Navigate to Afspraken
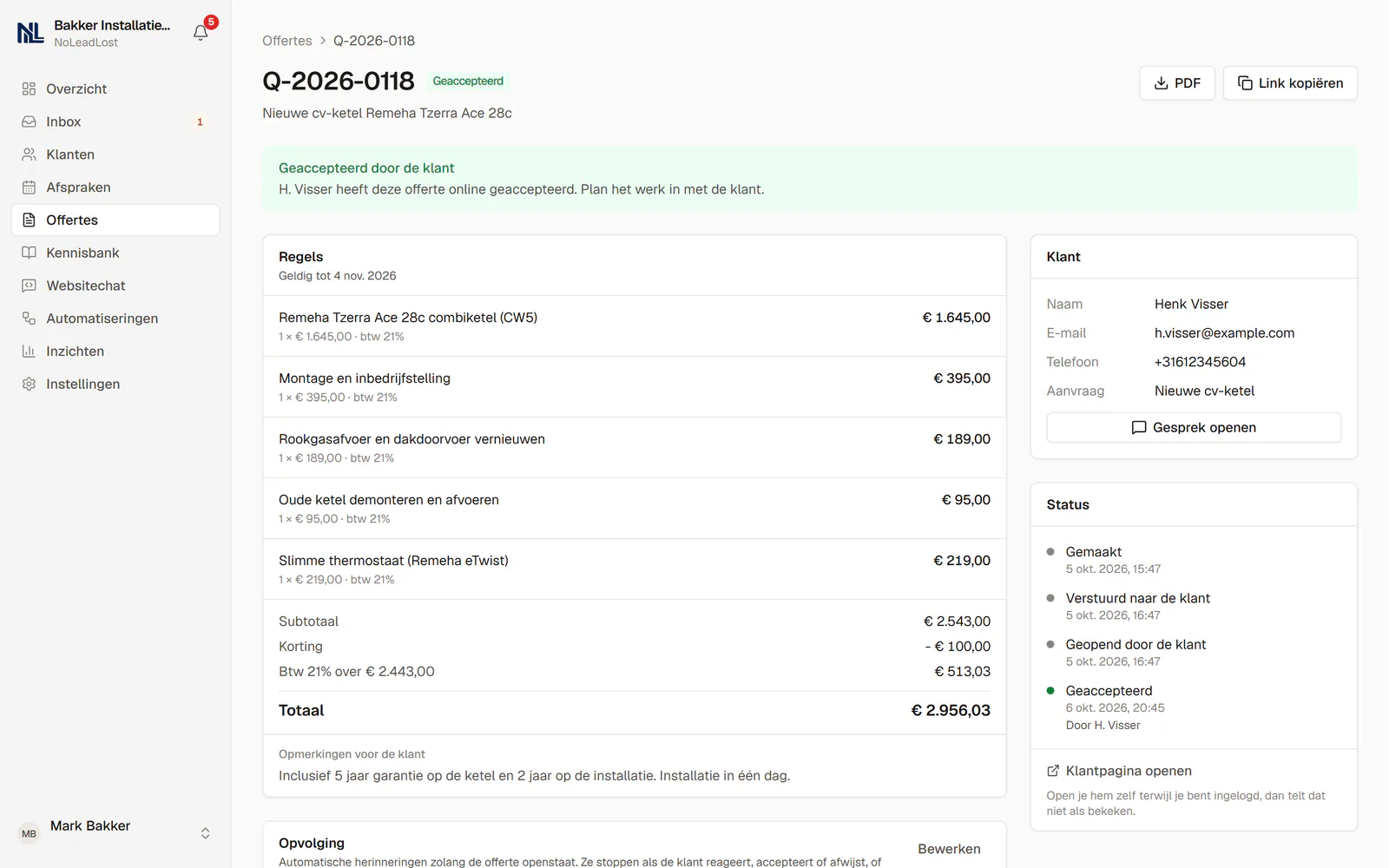 point(115,187)
